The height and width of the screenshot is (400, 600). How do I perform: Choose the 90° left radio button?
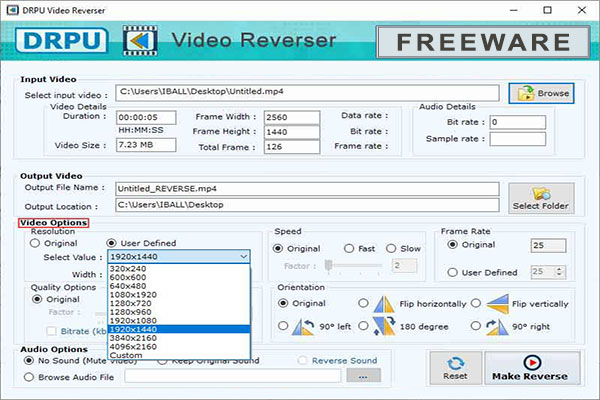pyautogui.click(x=283, y=326)
